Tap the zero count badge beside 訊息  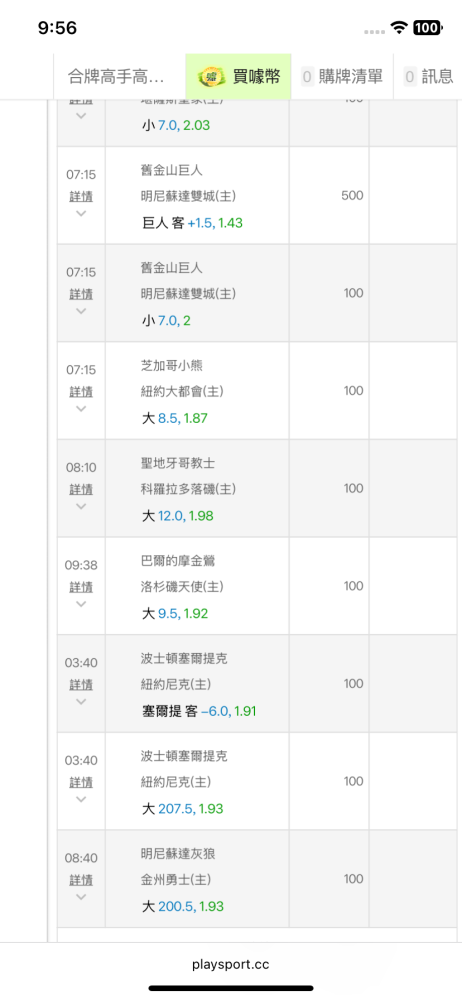click(410, 77)
